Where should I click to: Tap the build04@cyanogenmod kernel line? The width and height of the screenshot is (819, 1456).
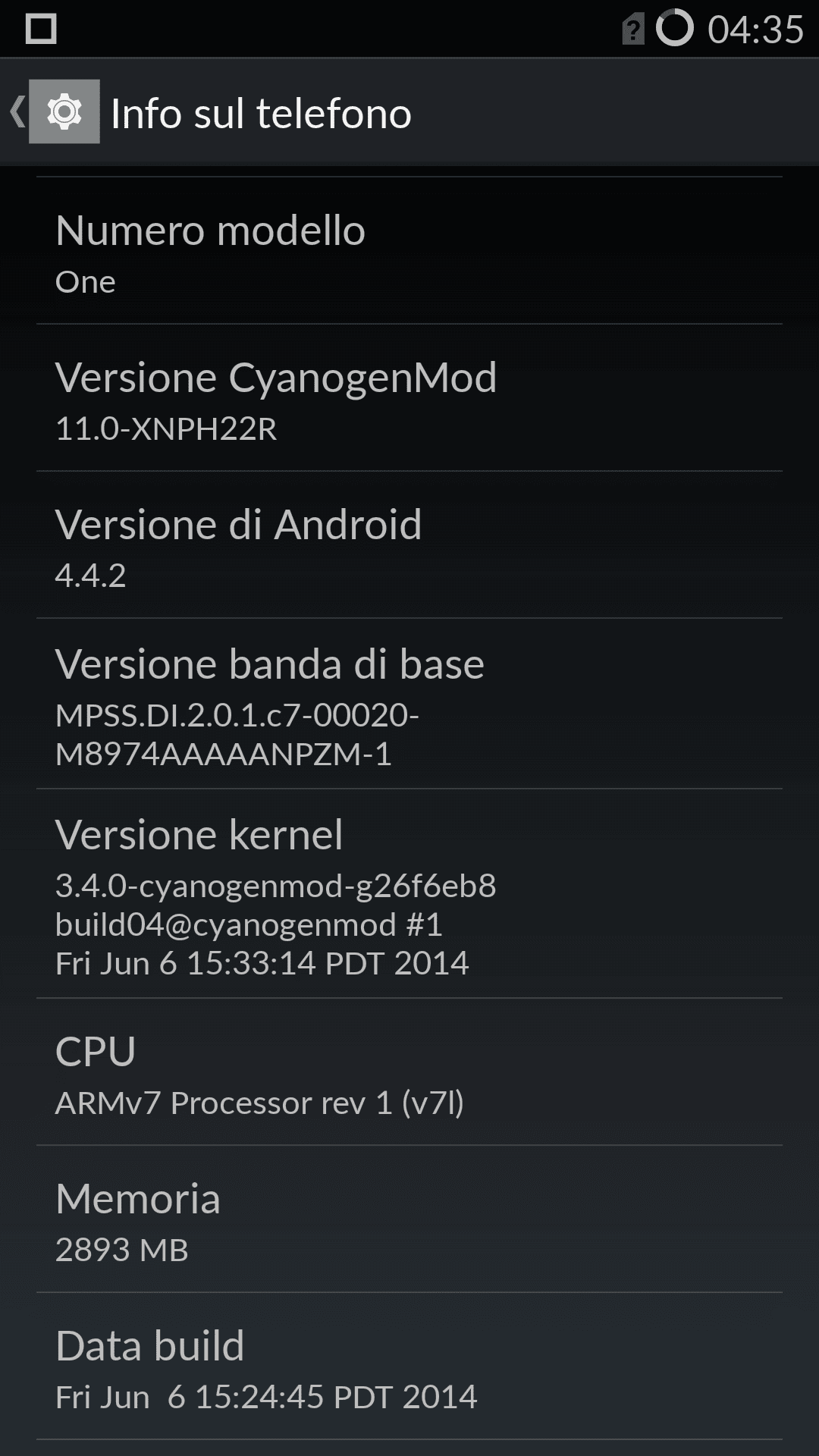[249, 924]
